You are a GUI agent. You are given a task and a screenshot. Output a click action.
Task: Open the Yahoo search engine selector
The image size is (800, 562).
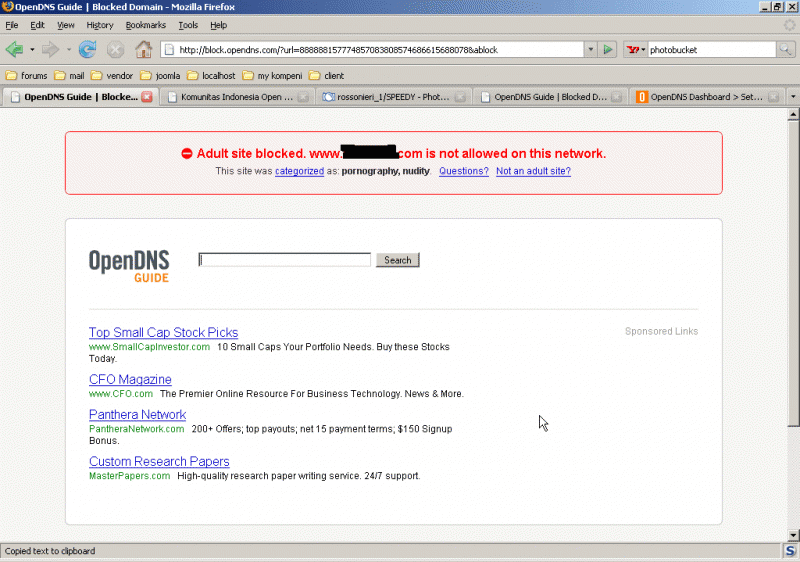tap(636, 49)
